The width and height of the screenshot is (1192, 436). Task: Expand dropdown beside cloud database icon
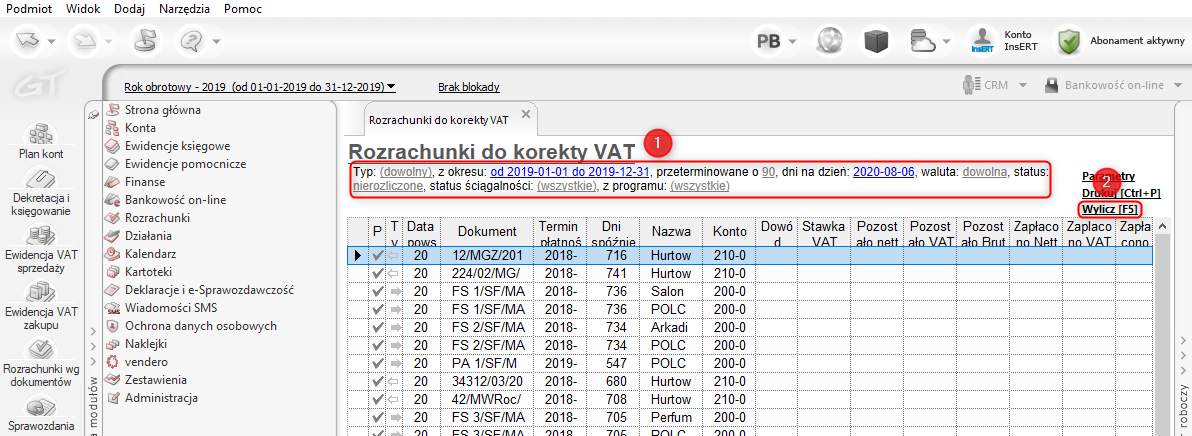[946, 42]
